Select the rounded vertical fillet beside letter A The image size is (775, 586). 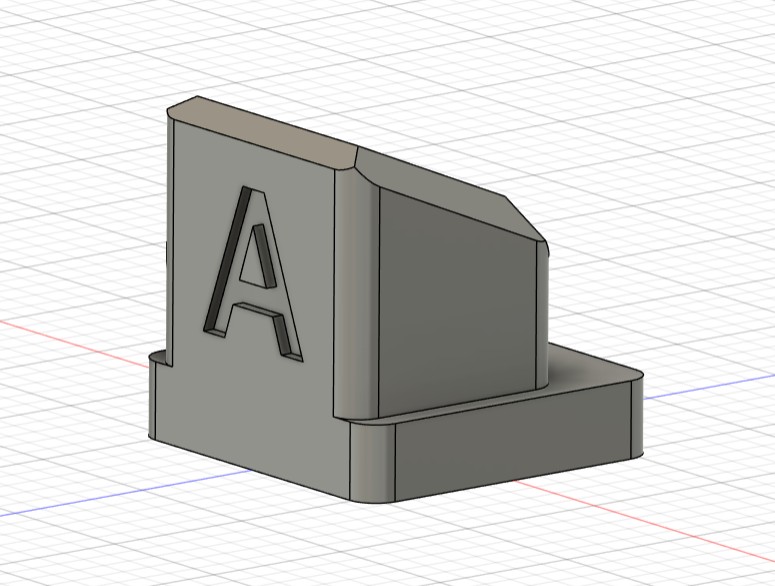[x=357, y=296]
